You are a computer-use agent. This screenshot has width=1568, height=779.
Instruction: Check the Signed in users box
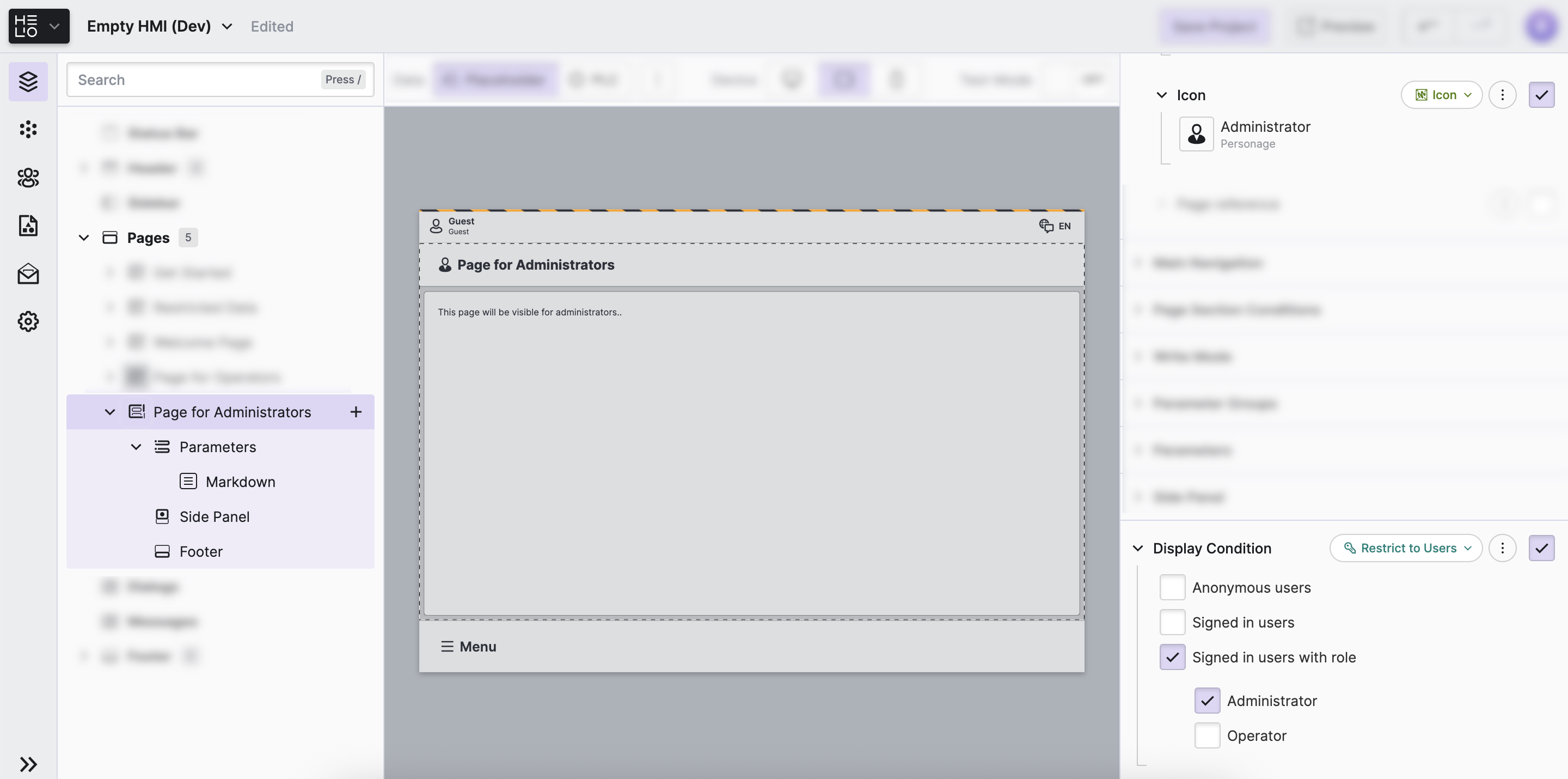point(1172,622)
